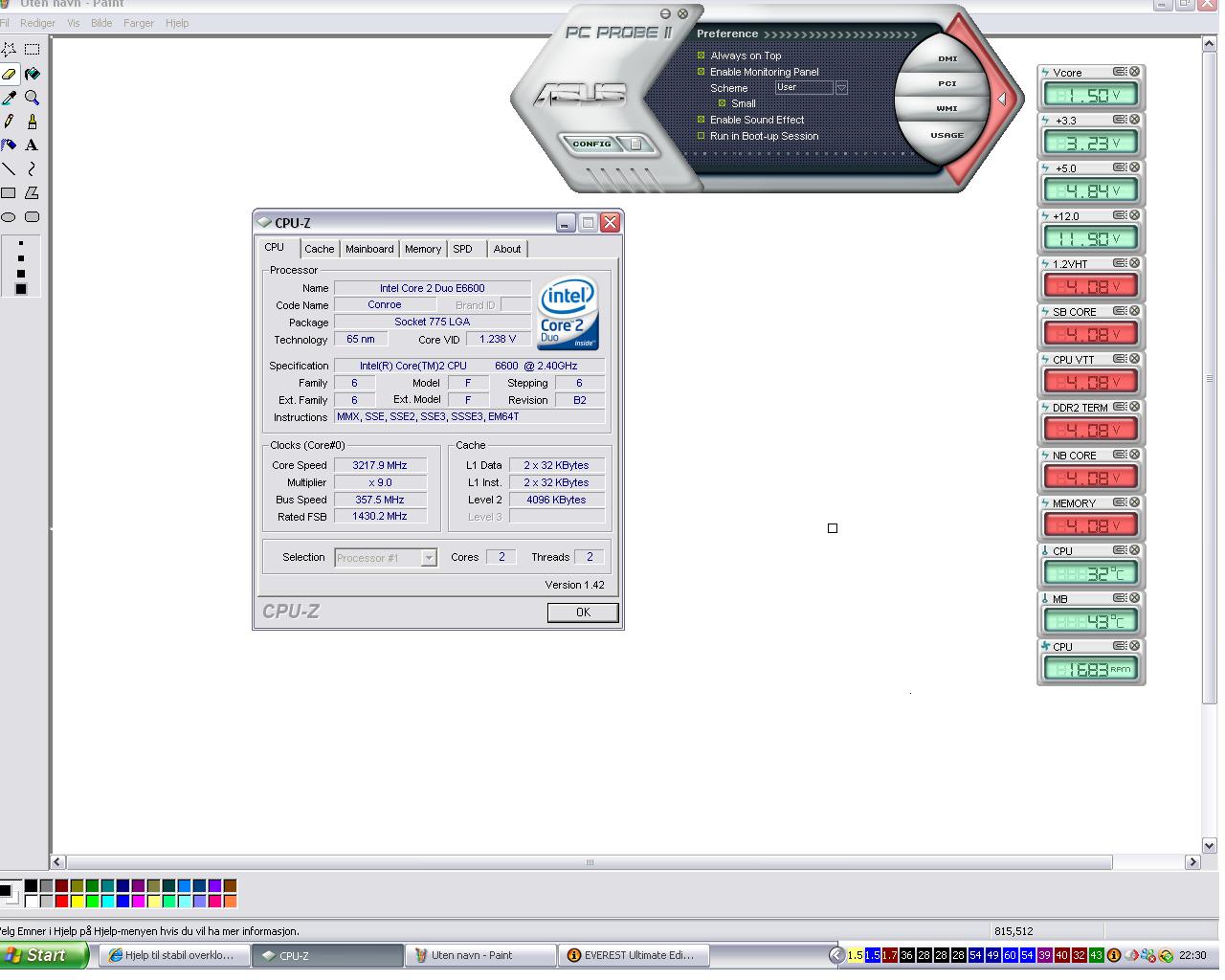Click the PCI button in PC Probe
1225x980 pixels.
click(947, 83)
